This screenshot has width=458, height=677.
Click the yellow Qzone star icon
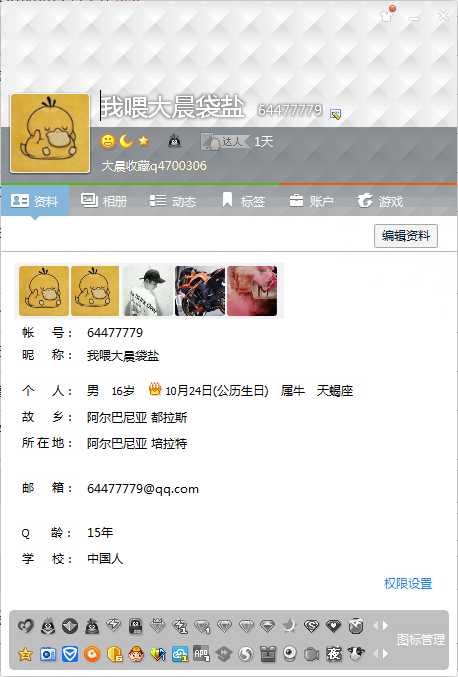(x=25, y=655)
